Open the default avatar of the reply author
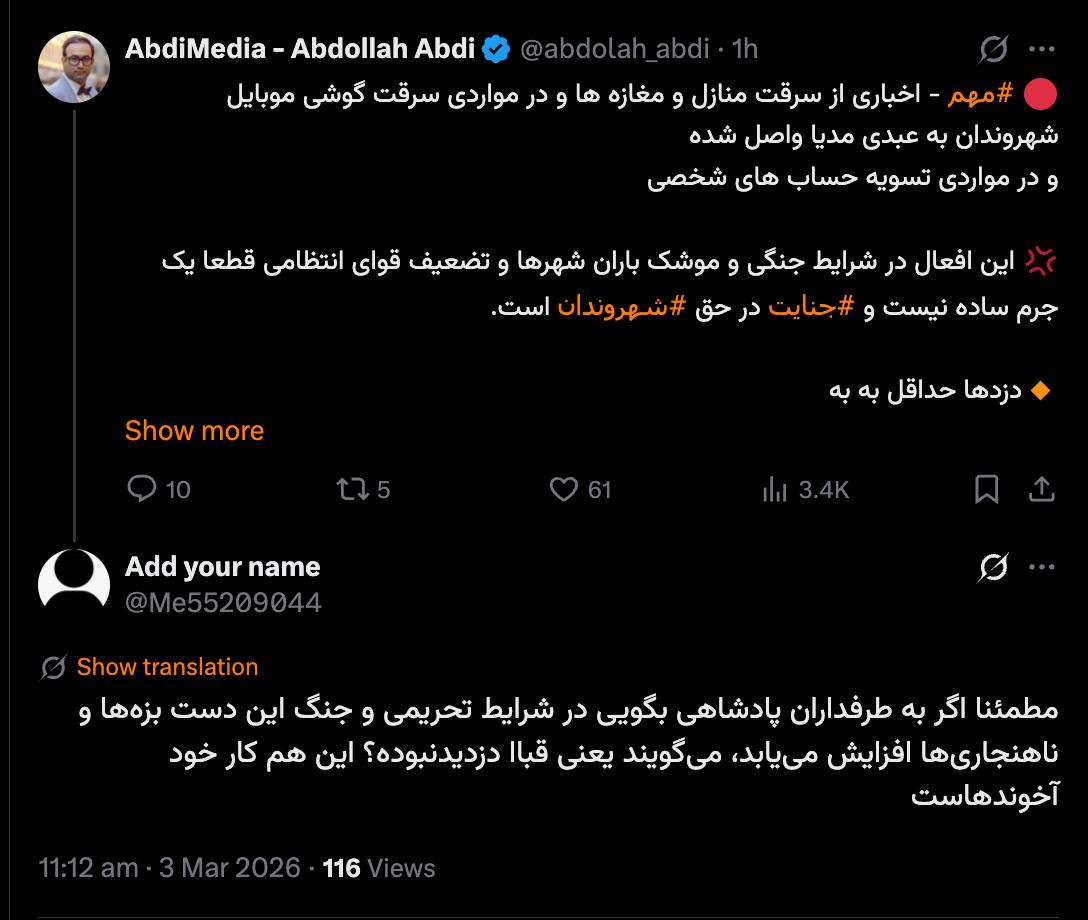This screenshot has width=1088, height=920. coord(73,584)
